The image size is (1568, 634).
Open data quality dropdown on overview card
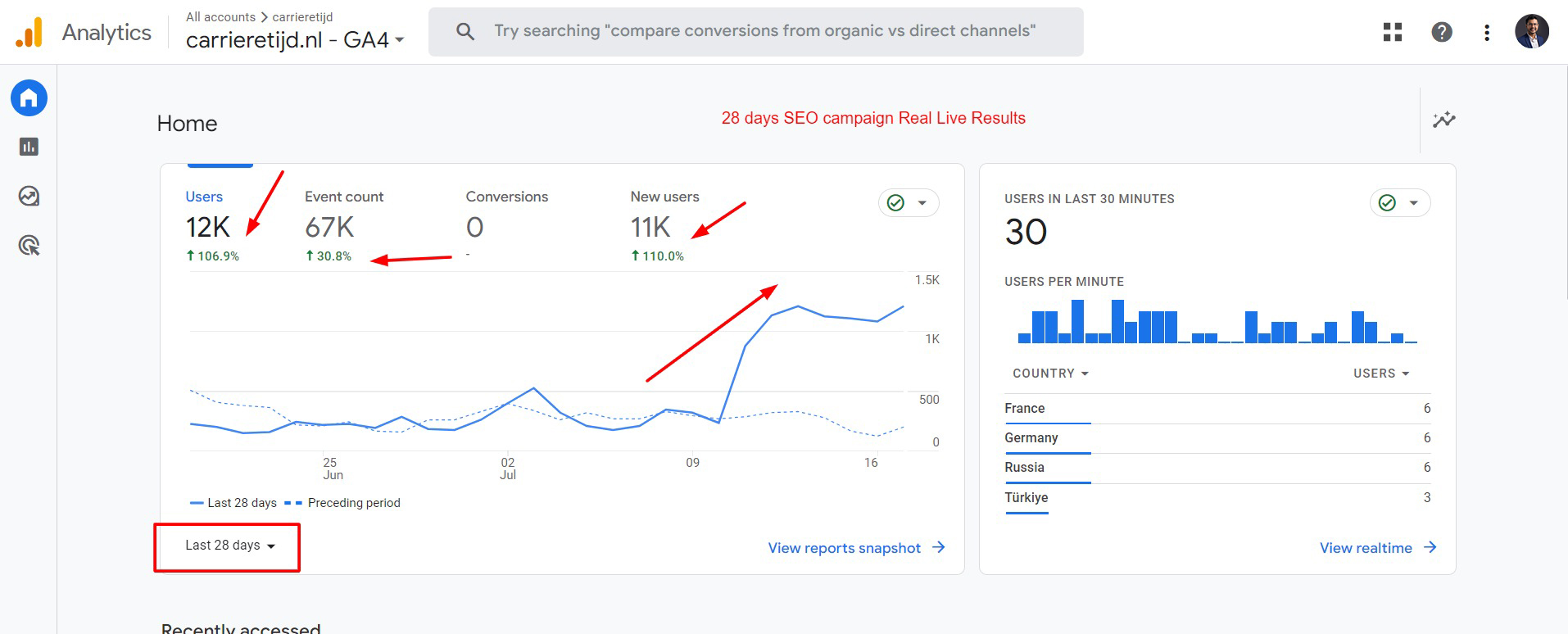coord(909,203)
